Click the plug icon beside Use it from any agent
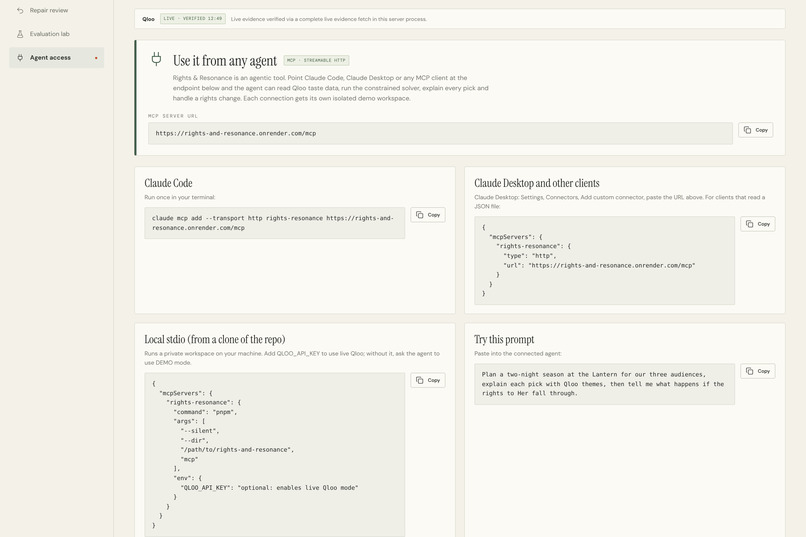This screenshot has width=806, height=537. (156, 59)
